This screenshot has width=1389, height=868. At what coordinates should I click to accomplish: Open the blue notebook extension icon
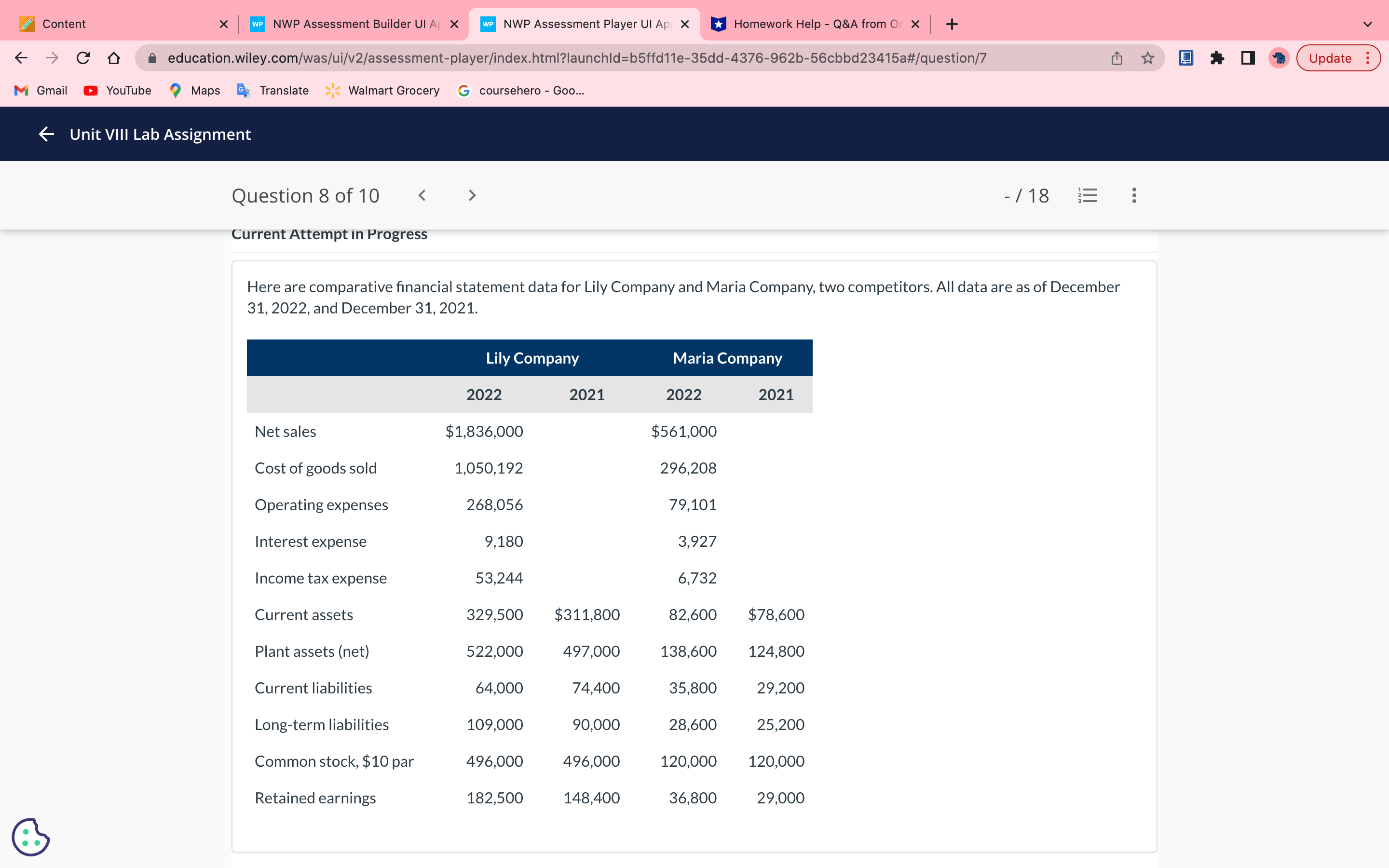1185,57
